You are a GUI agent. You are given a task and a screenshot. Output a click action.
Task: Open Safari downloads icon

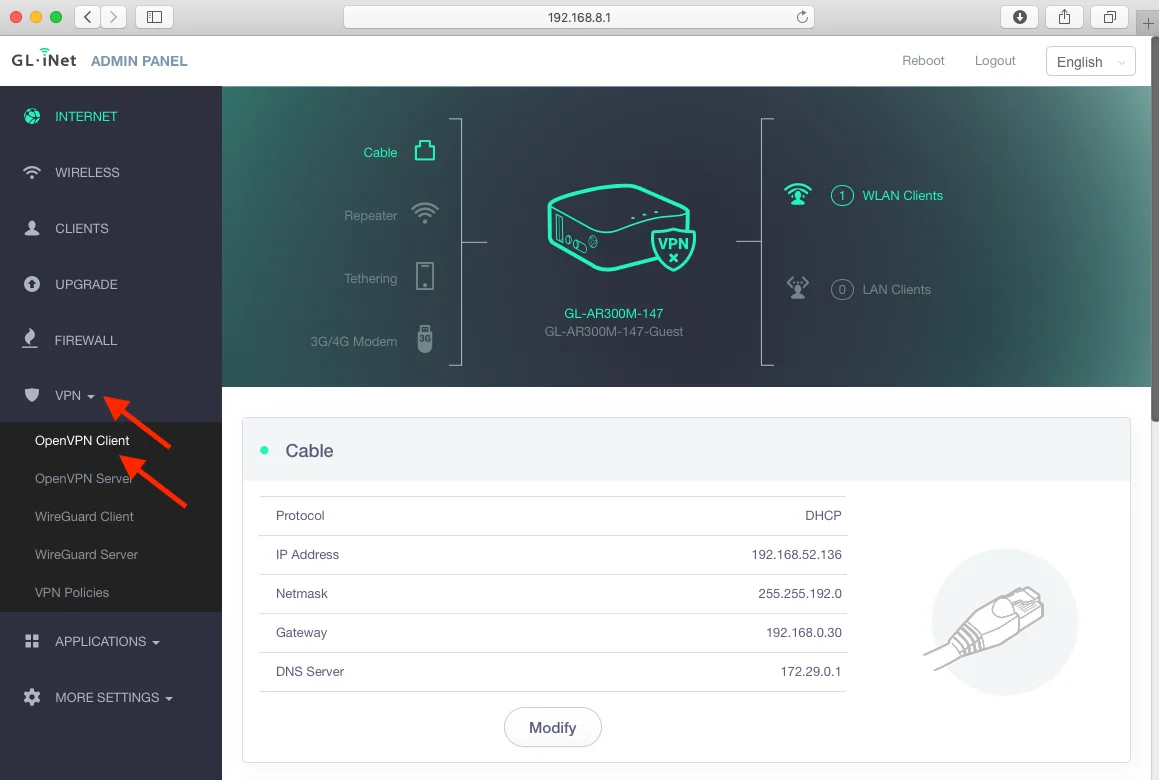(x=1019, y=17)
